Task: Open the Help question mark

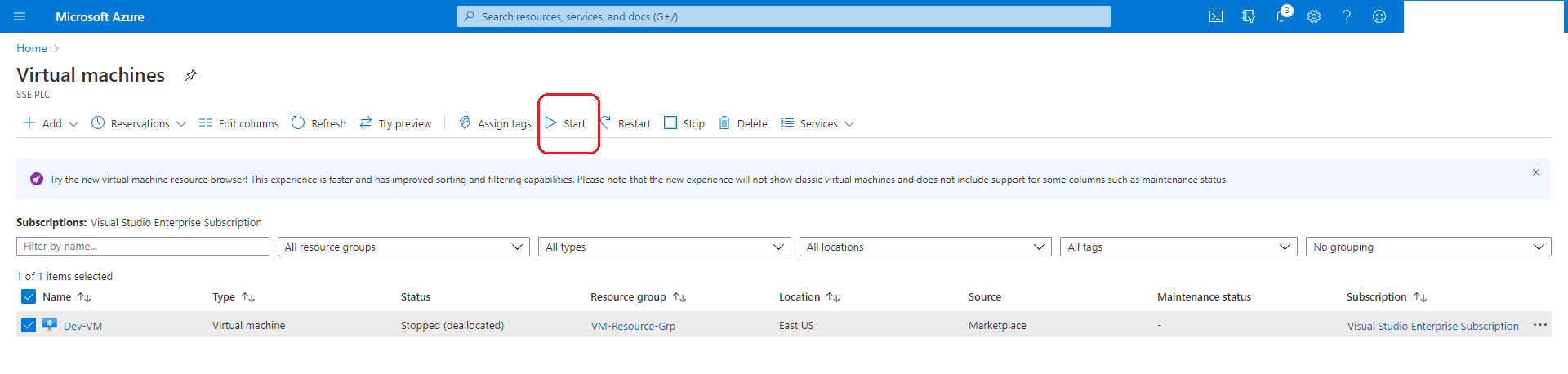Action: [x=1347, y=16]
